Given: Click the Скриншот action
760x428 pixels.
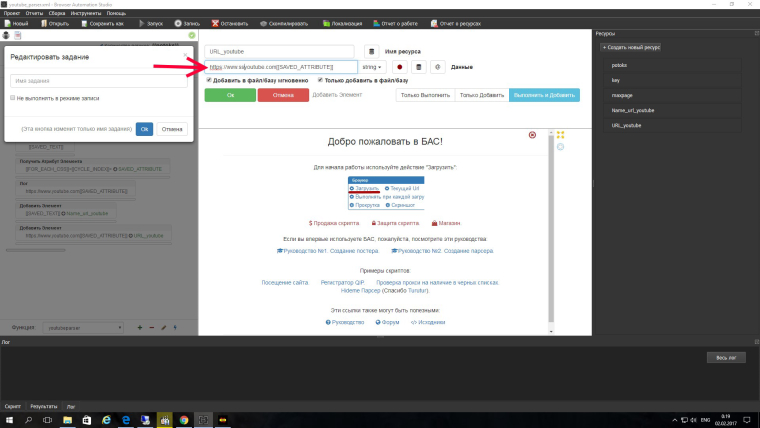Looking at the screenshot, I should (400, 205).
